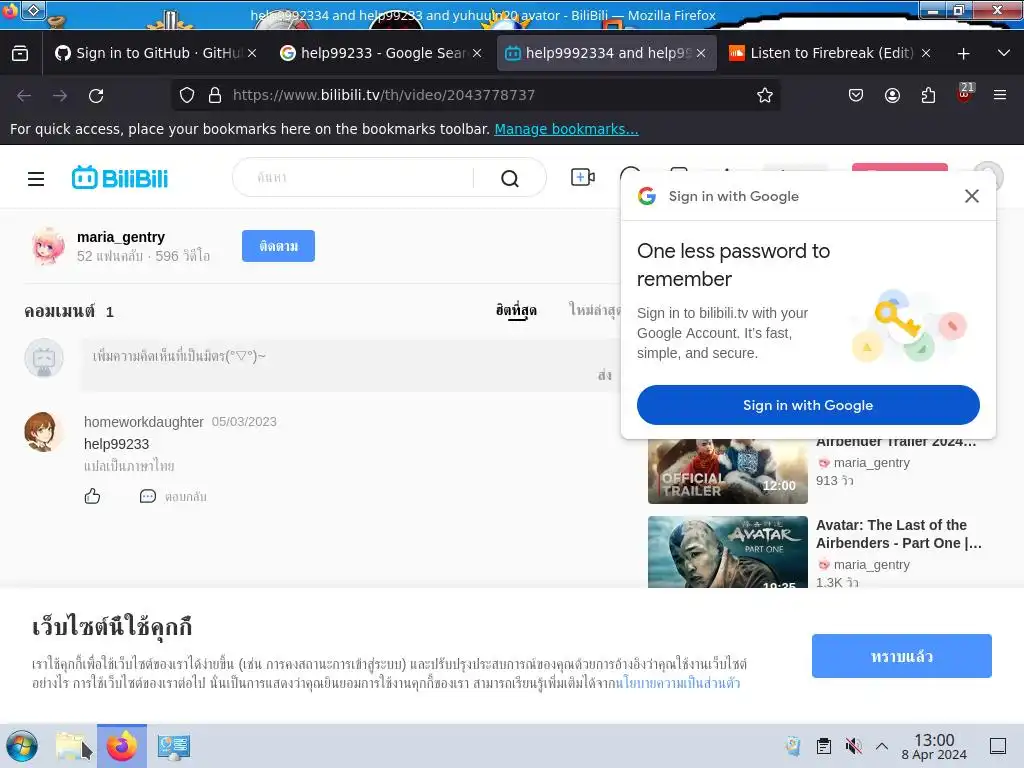Open the file manager taskbar icon
This screenshot has width=1024, height=768.
point(72,746)
